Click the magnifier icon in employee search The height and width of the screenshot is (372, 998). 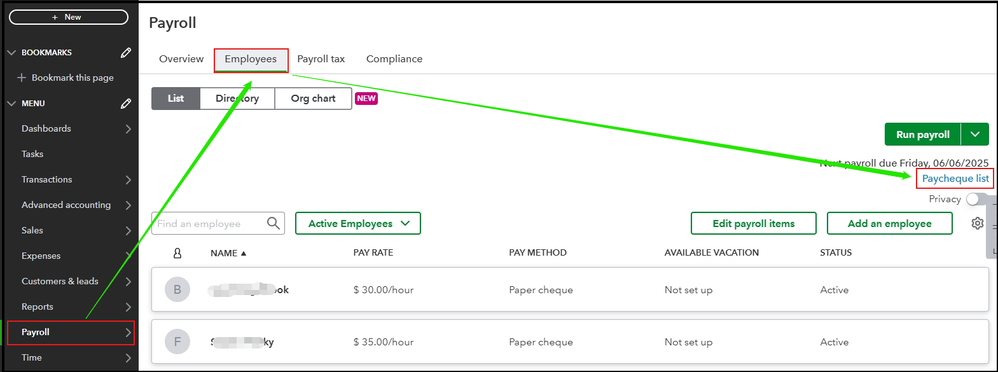[274, 224]
